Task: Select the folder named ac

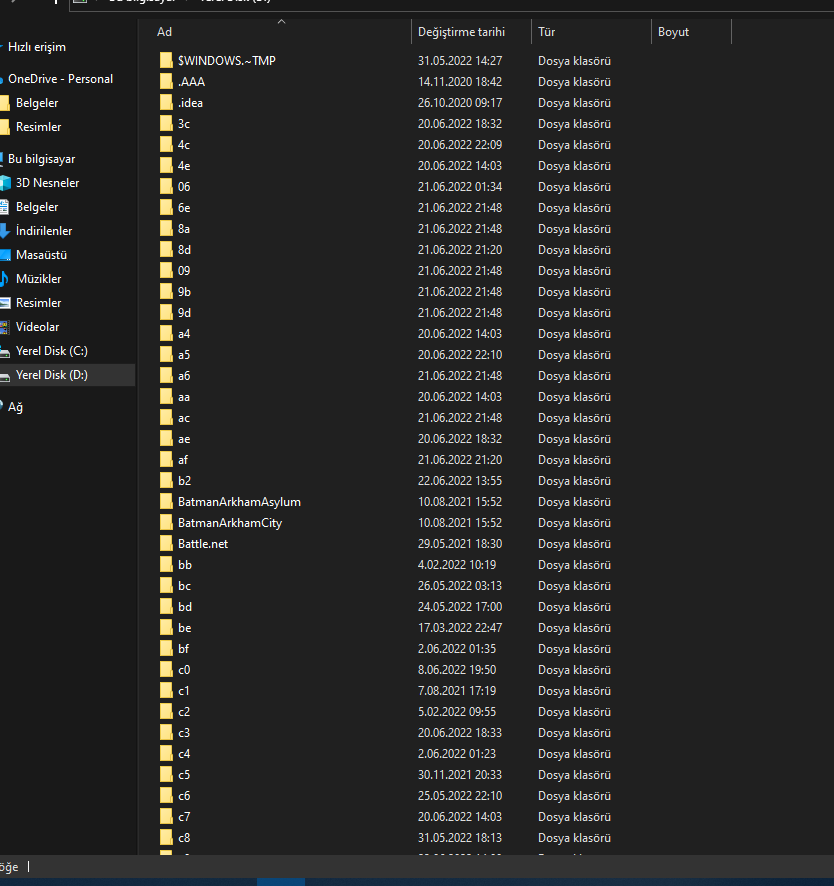Action: tap(184, 418)
